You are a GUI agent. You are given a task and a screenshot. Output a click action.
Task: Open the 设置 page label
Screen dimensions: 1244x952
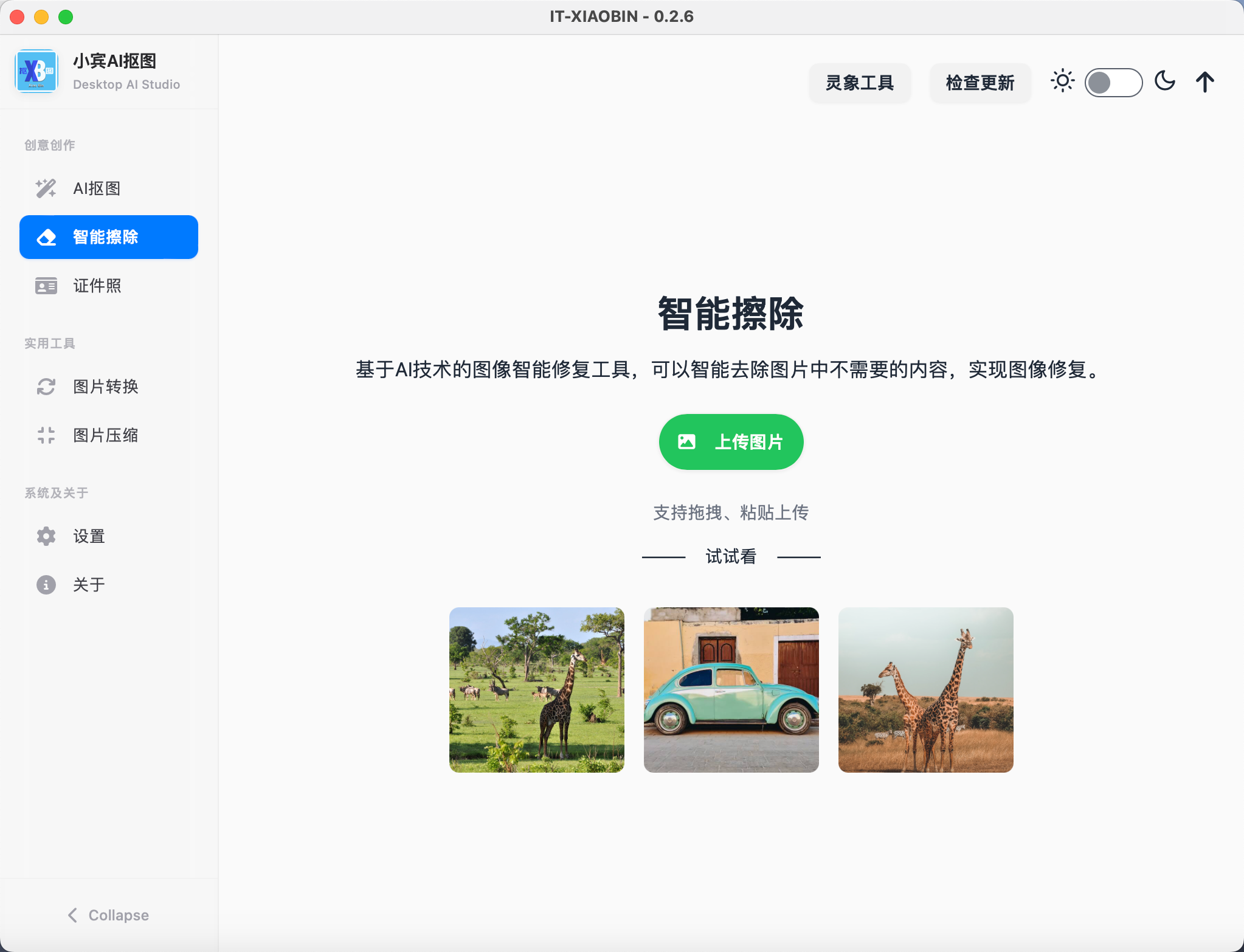[x=89, y=536]
